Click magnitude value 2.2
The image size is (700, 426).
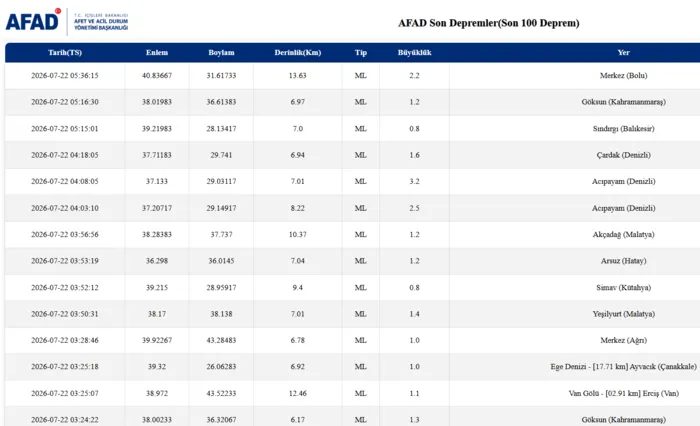click(414, 75)
